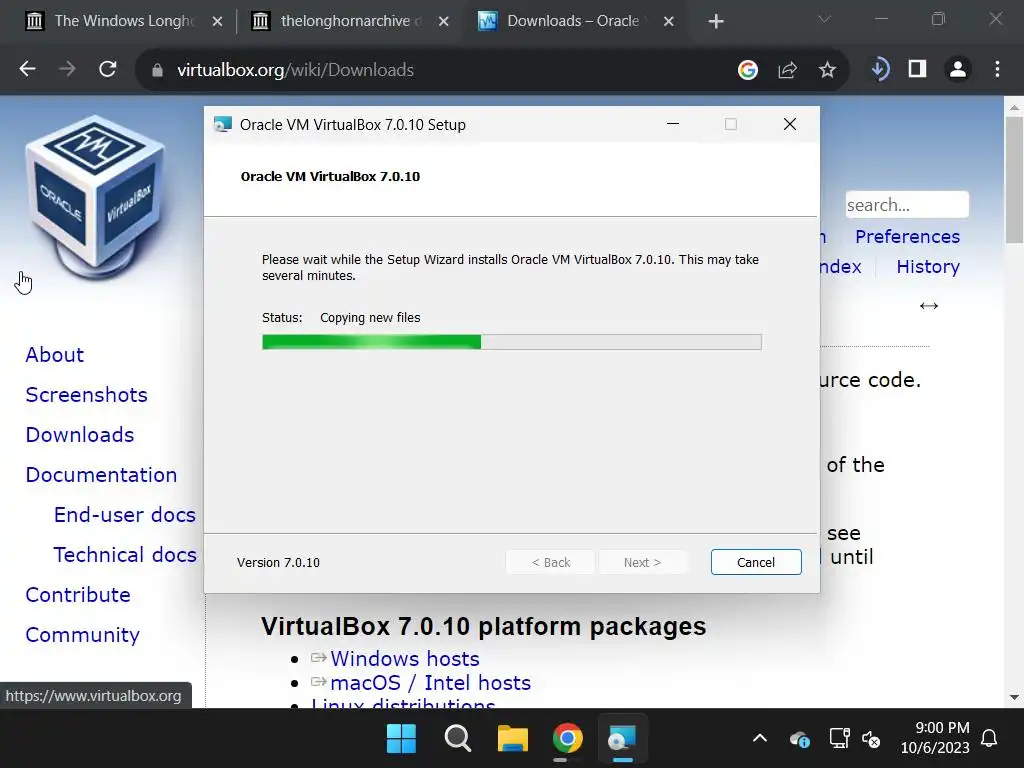The width and height of the screenshot is (1024, 768).
Task: Open the Contribute sidebar link
Action: pyautogui.click(x=78, y=594)
